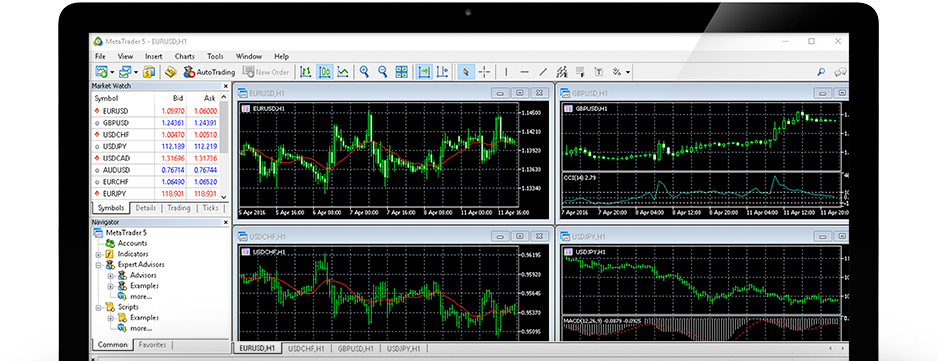The width and height of the screenshot is (940, 361).
Task: Toggle the Market Watch dollar icon
Action: [149, 72]
